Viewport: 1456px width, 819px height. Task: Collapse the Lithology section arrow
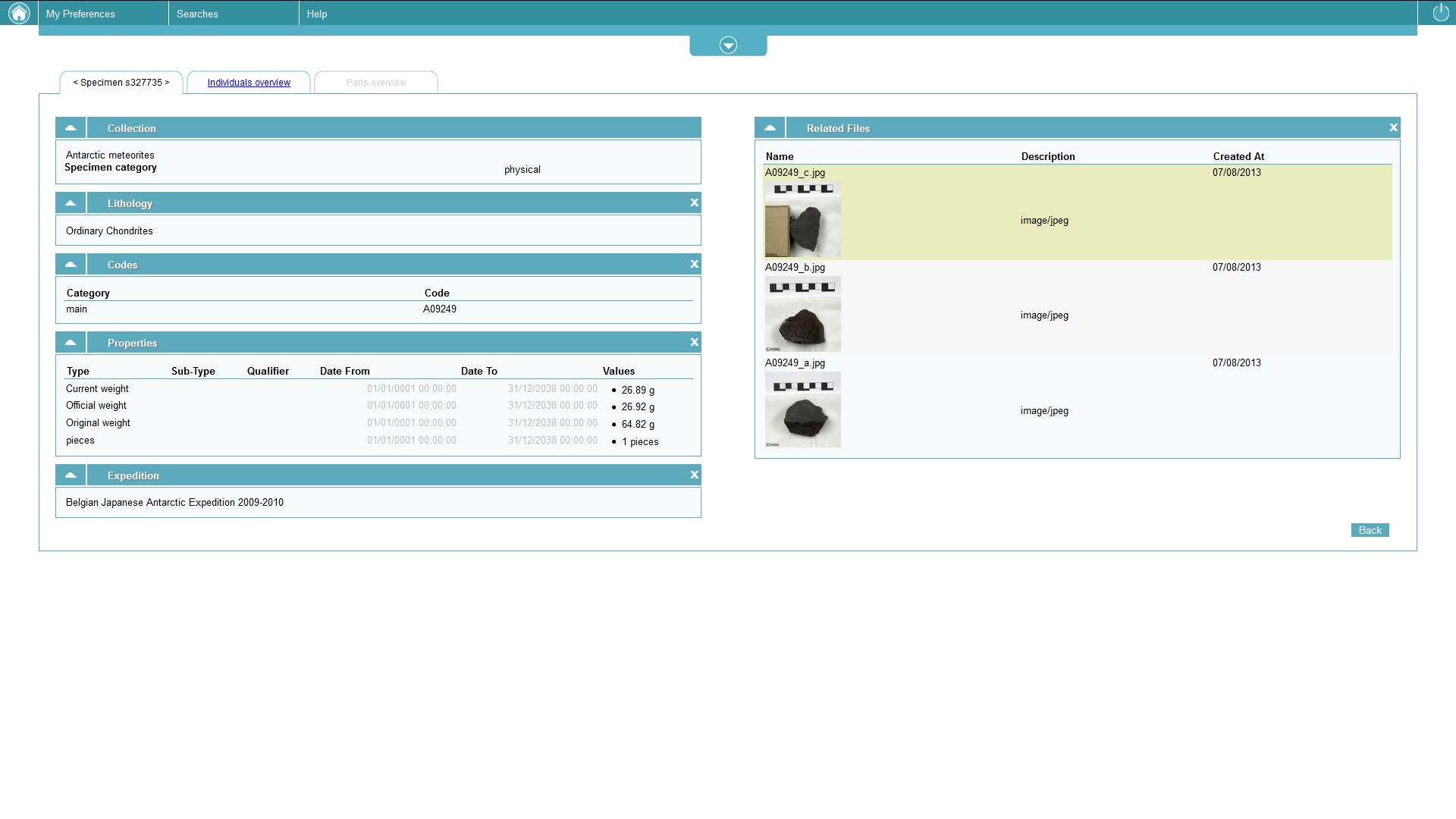(71, 202)
